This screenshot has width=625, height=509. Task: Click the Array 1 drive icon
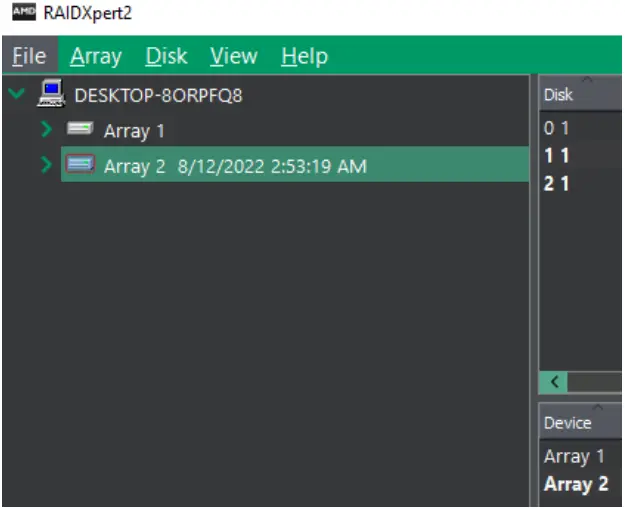80,129
